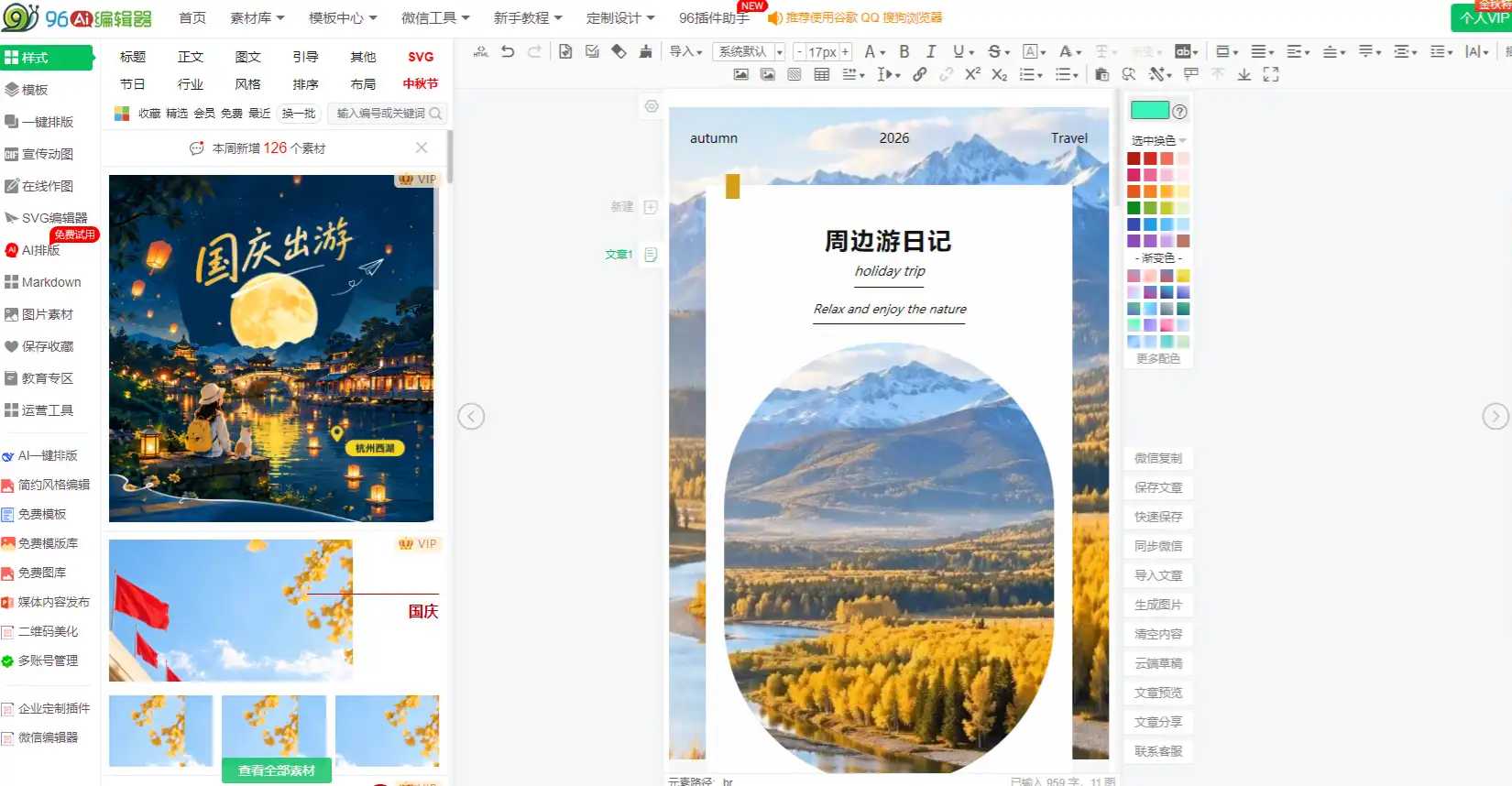Screen dimensions: 1512x786
Task: Click the eraser clear-format icon
Action: tap(619, 51)
